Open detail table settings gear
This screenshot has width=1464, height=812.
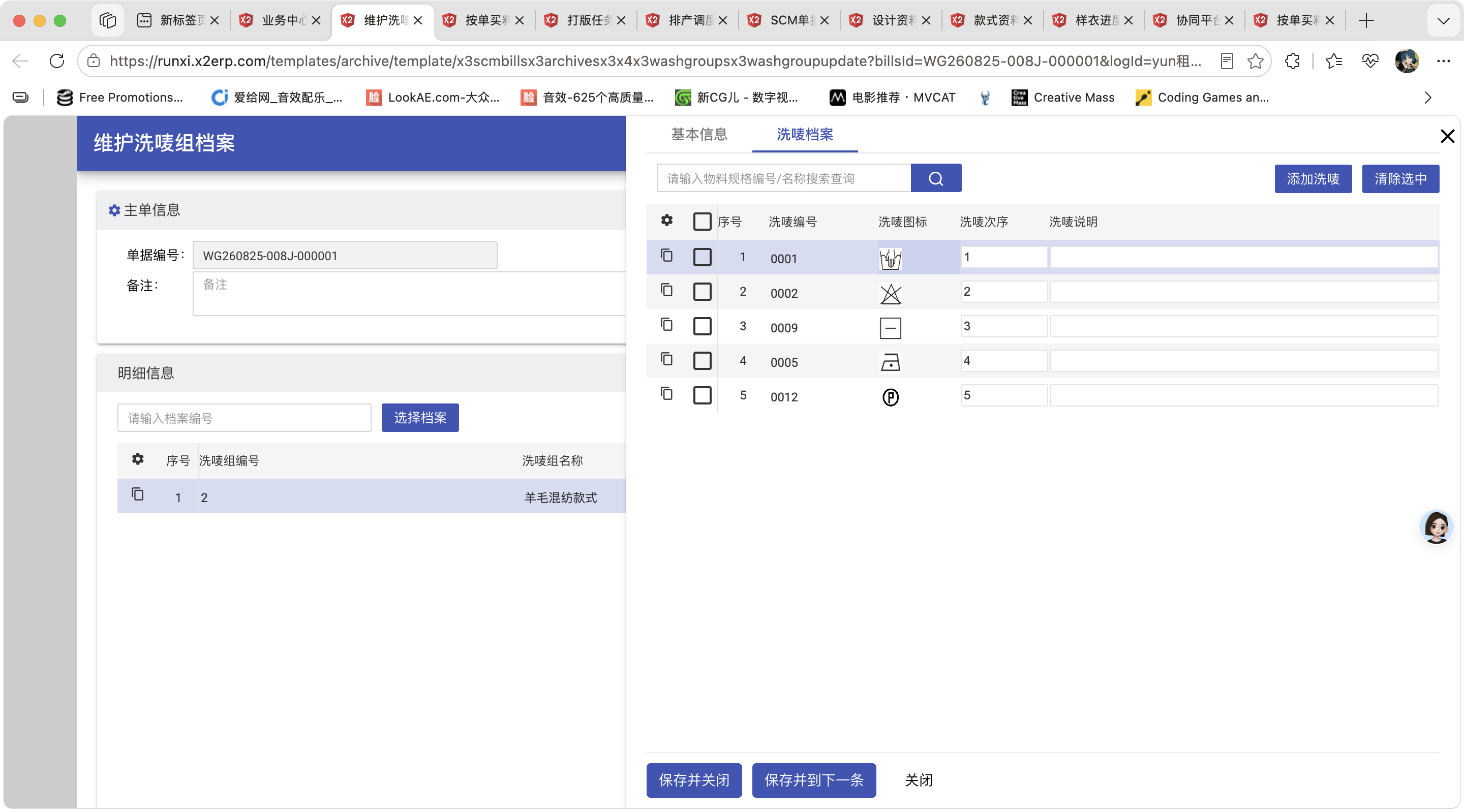point(138,459)
